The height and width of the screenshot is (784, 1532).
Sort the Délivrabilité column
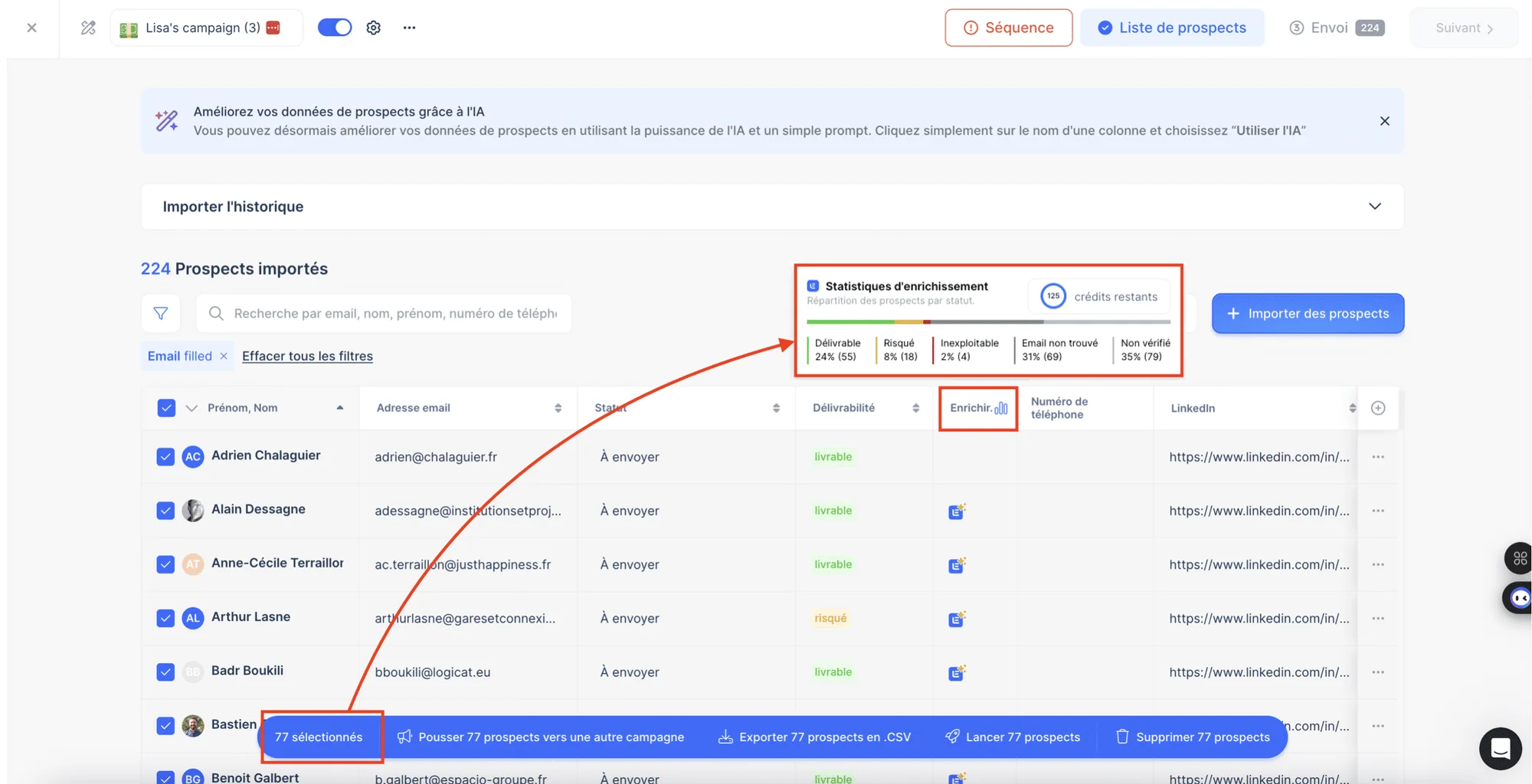point(915,408)
